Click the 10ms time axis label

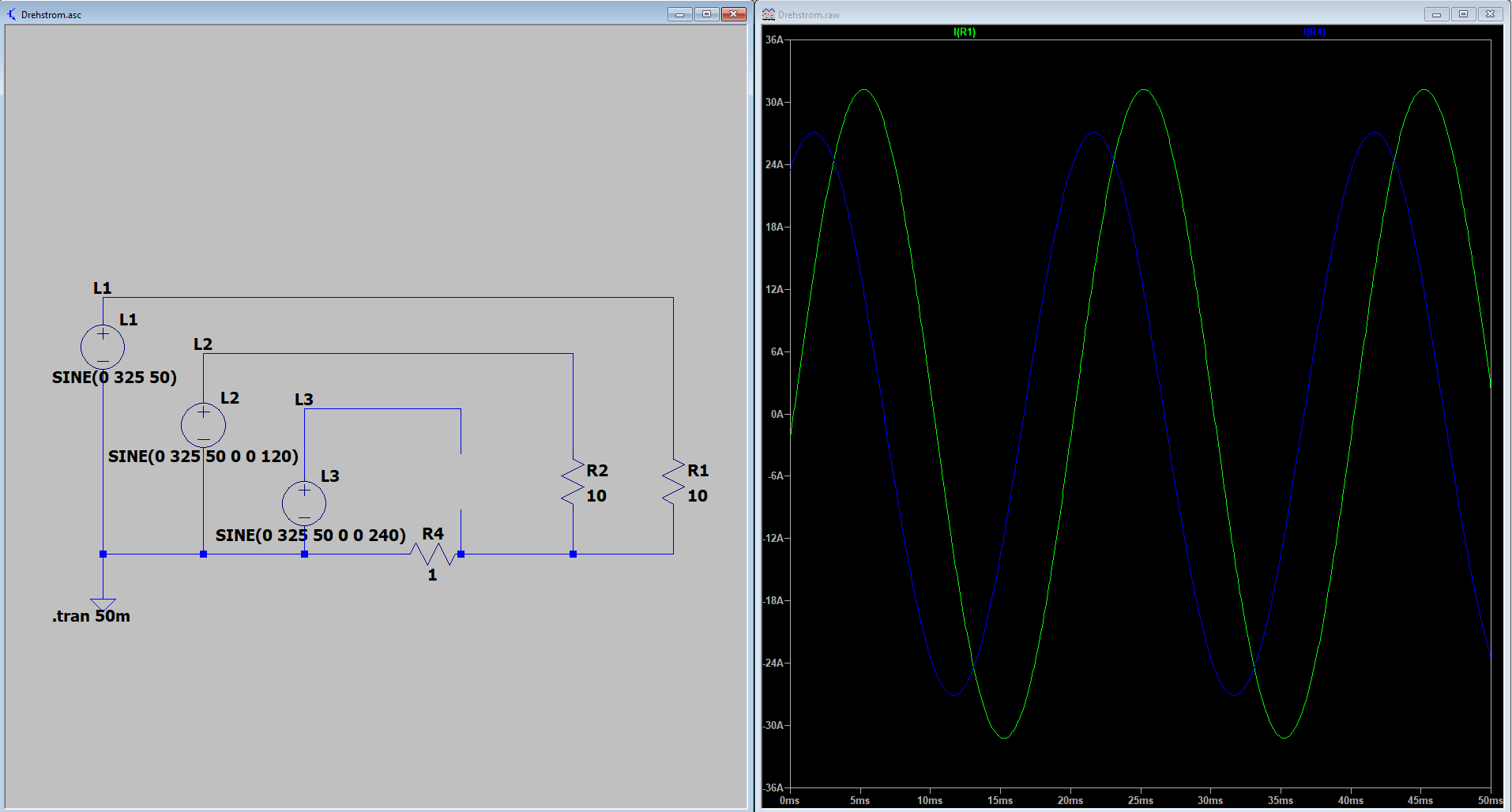[x=930, y=800]
